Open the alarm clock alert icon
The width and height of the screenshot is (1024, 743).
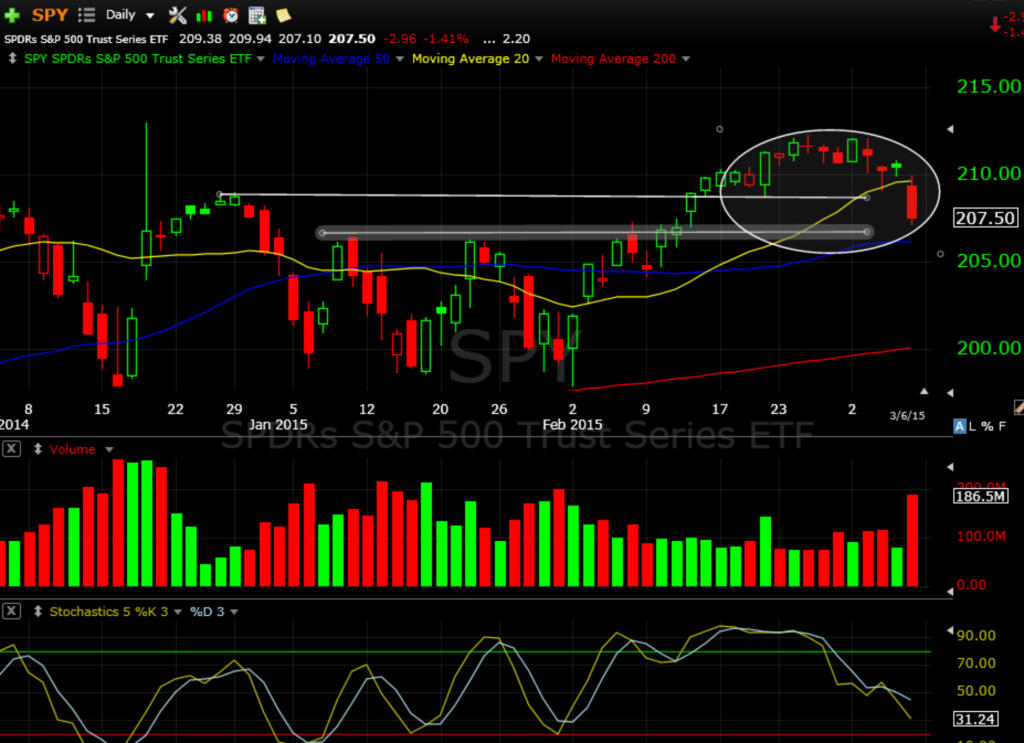click(231, 15)
